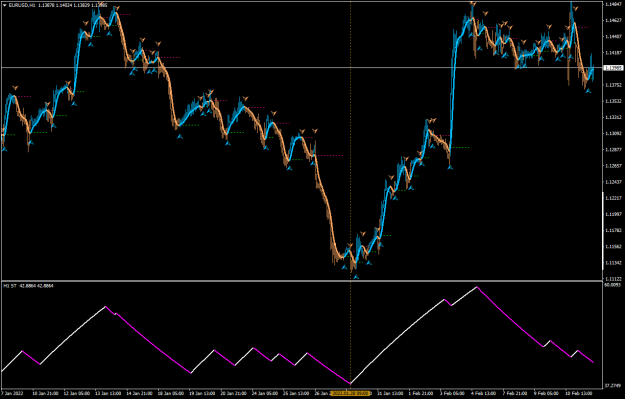This screenshot has height=399, width=625.
Task: Click the 7 Feb 21:00 time axis label
Action: point(515,393)
